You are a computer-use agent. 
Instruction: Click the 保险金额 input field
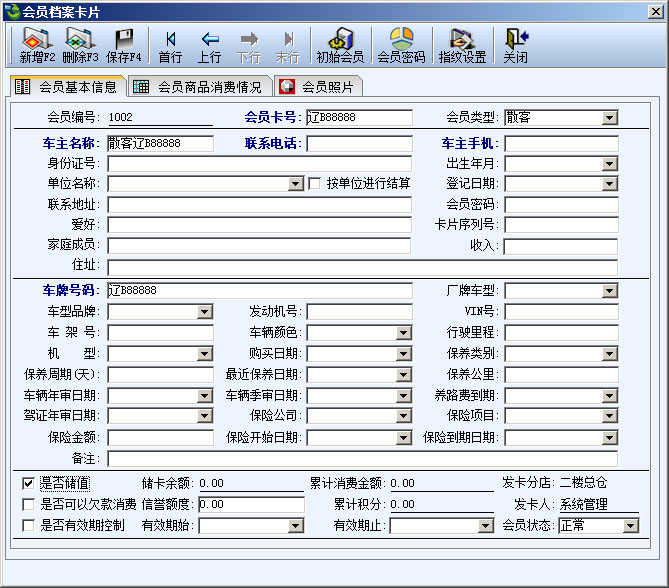(160, 438)
